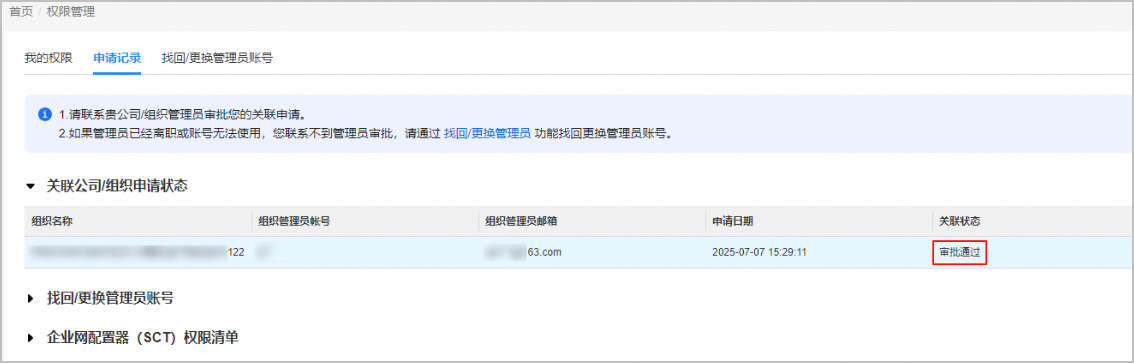Image resolution: width=1134 pixels, height=363 pixels.
Task: Click the 申请日期 column header
Action: tap(819, 221)
